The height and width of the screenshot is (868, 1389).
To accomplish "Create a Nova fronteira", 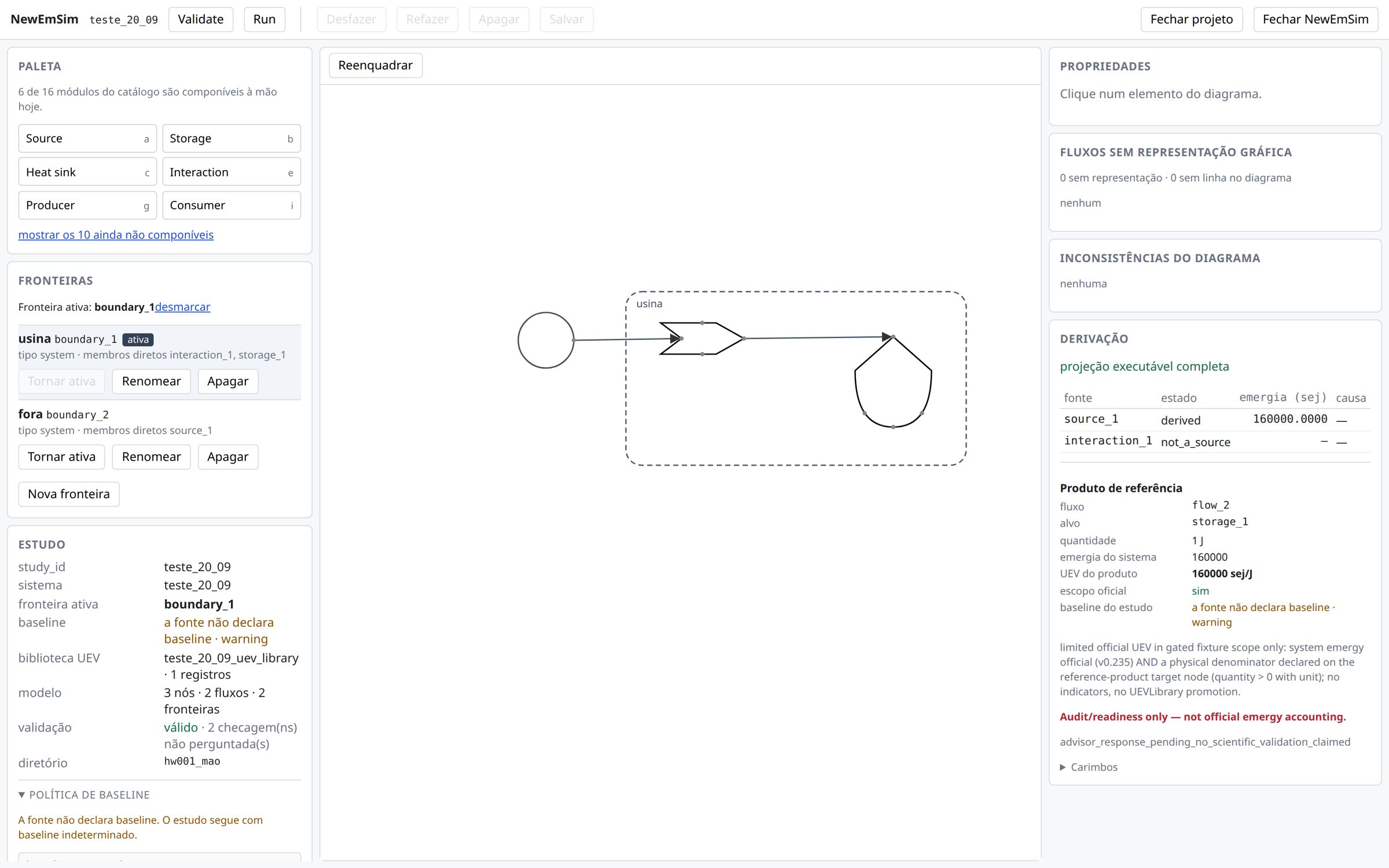I will pyautogui.click(x=69, y=494).
